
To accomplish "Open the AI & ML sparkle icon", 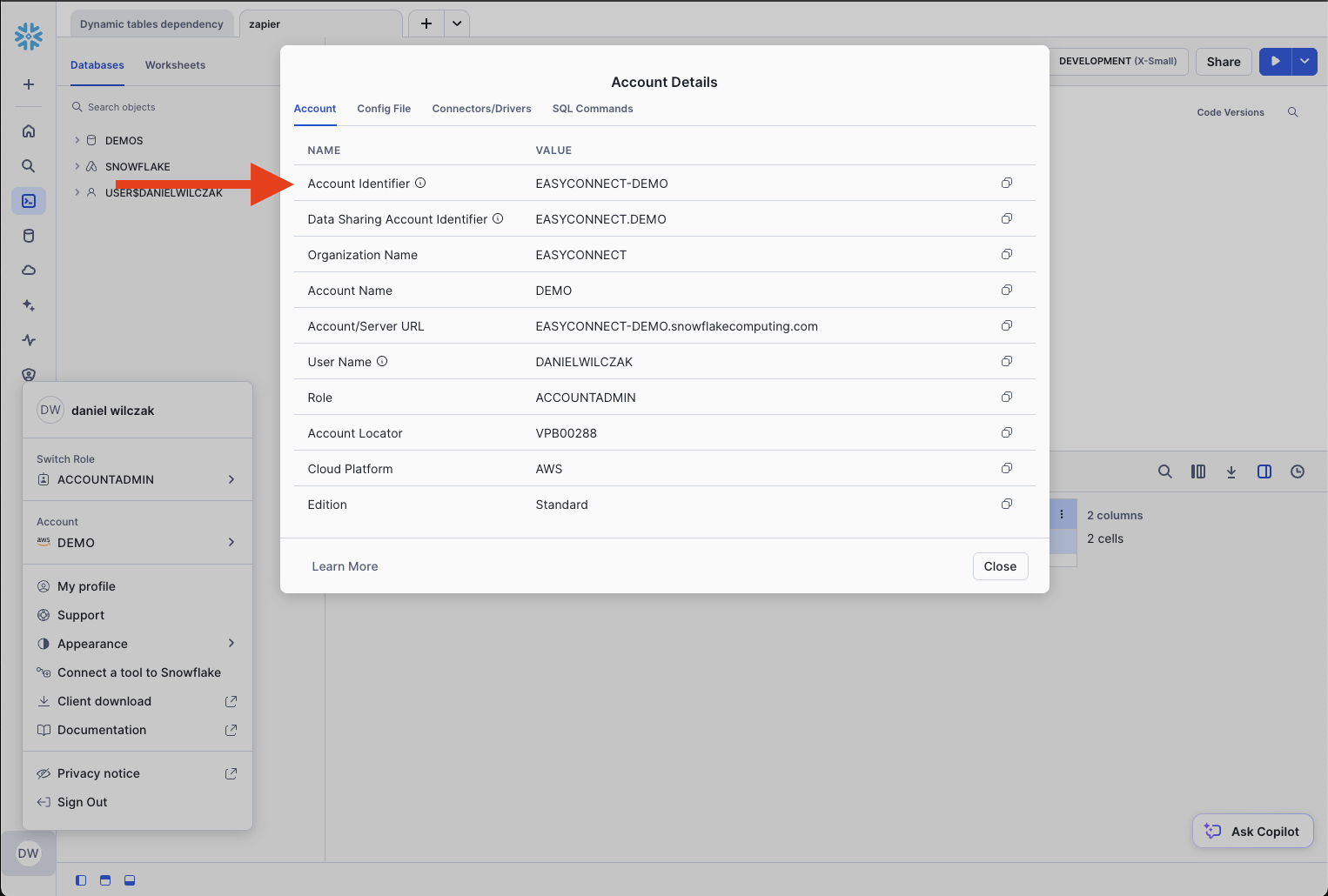I will click(x=29, y=305).
